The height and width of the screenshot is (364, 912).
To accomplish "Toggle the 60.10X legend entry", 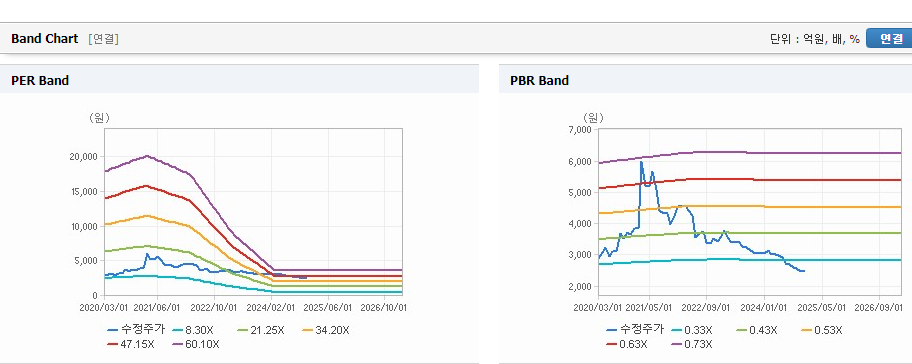I will (x=196, y=344).
